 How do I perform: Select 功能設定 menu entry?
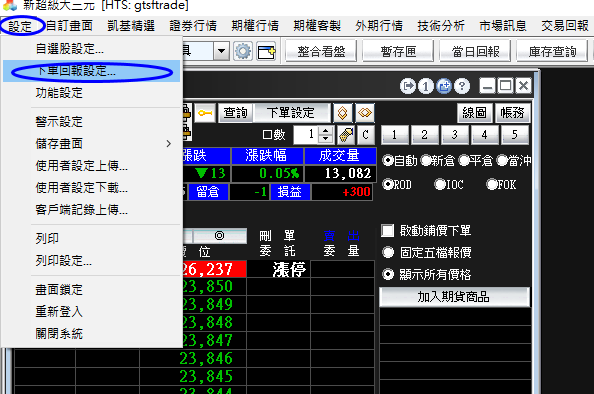pos(91,93)
